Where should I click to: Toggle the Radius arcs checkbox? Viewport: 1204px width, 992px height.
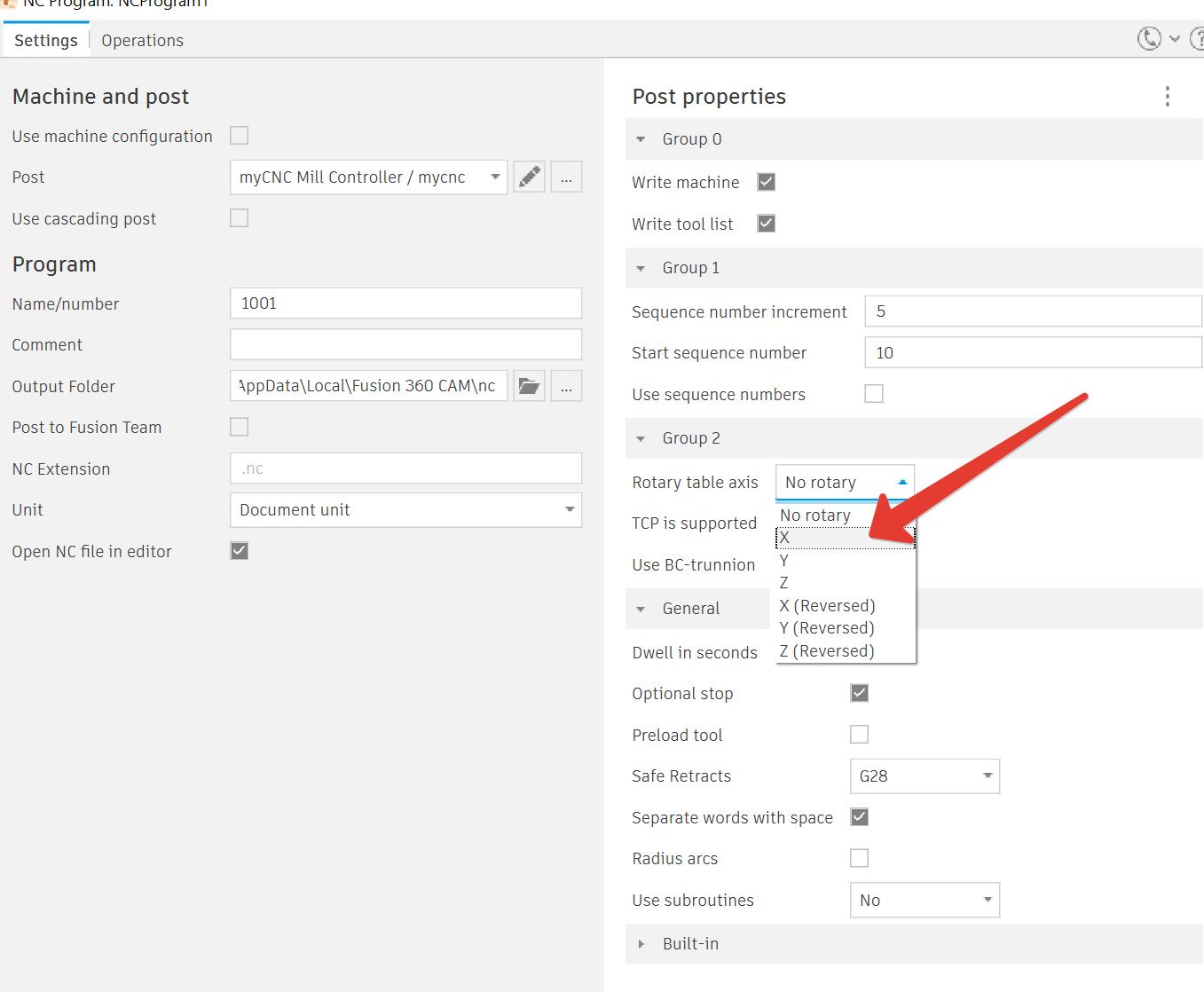[x=859, y=858]
